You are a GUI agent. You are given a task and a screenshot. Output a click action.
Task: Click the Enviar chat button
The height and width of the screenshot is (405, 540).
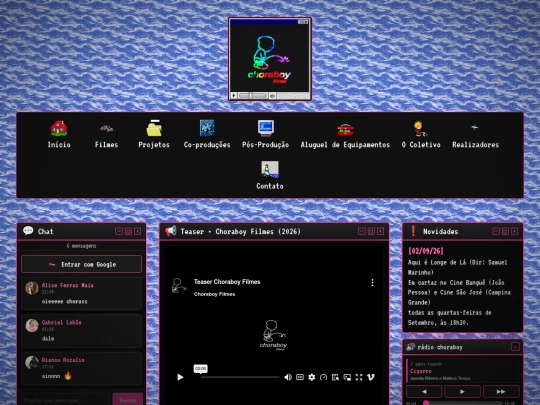coord(128,400)
